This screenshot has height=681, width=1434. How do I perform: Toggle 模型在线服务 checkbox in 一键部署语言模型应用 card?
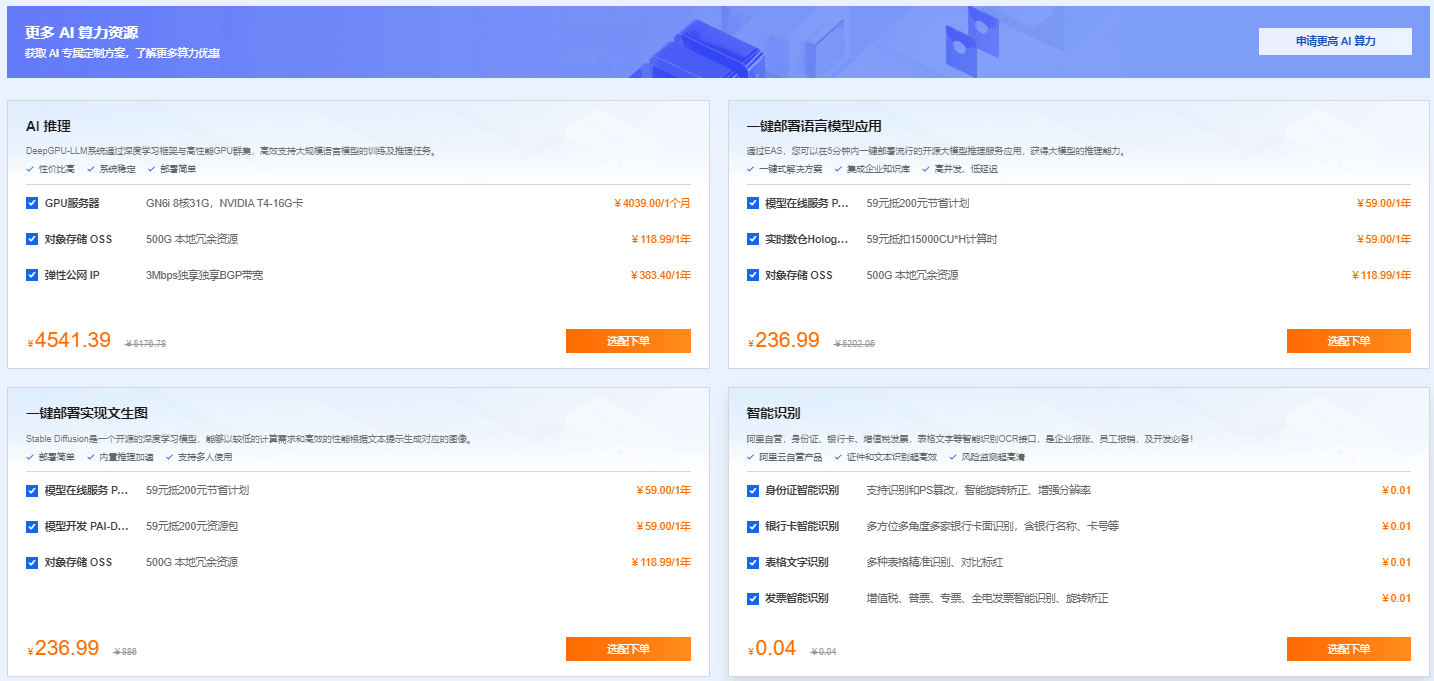[x=753, y=203]
